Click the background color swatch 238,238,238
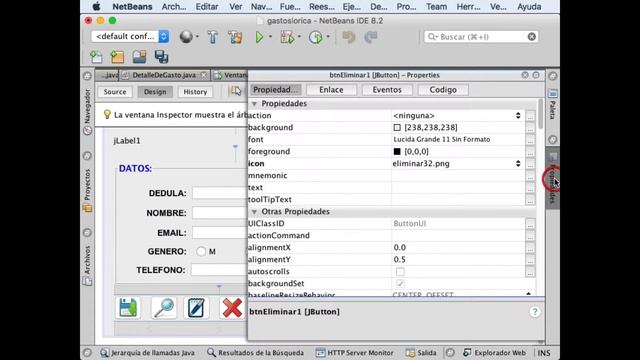640x360 pixels. tap(397, 128)
